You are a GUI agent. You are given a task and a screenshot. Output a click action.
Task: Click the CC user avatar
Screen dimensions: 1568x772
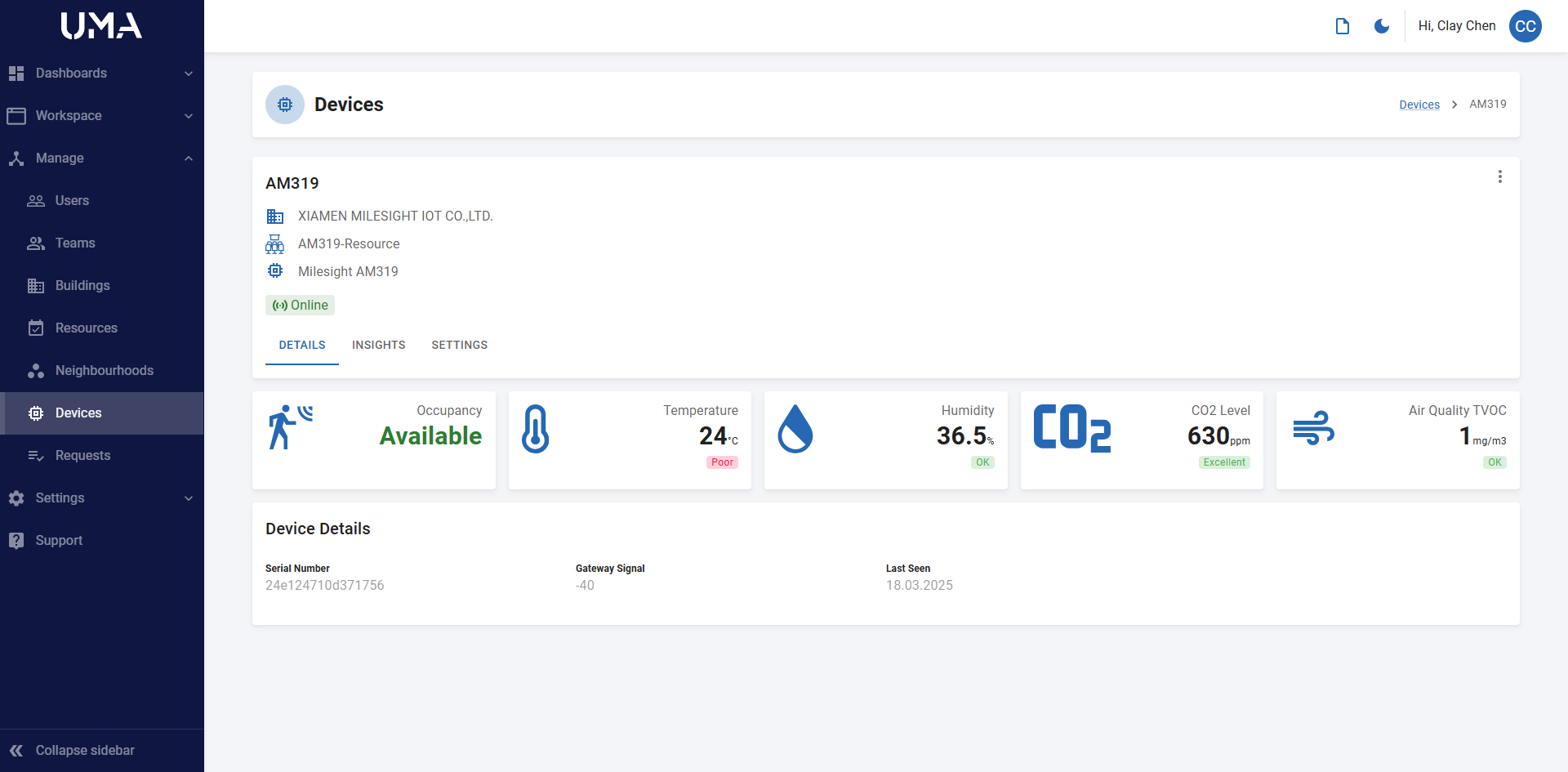(1526, 26)
